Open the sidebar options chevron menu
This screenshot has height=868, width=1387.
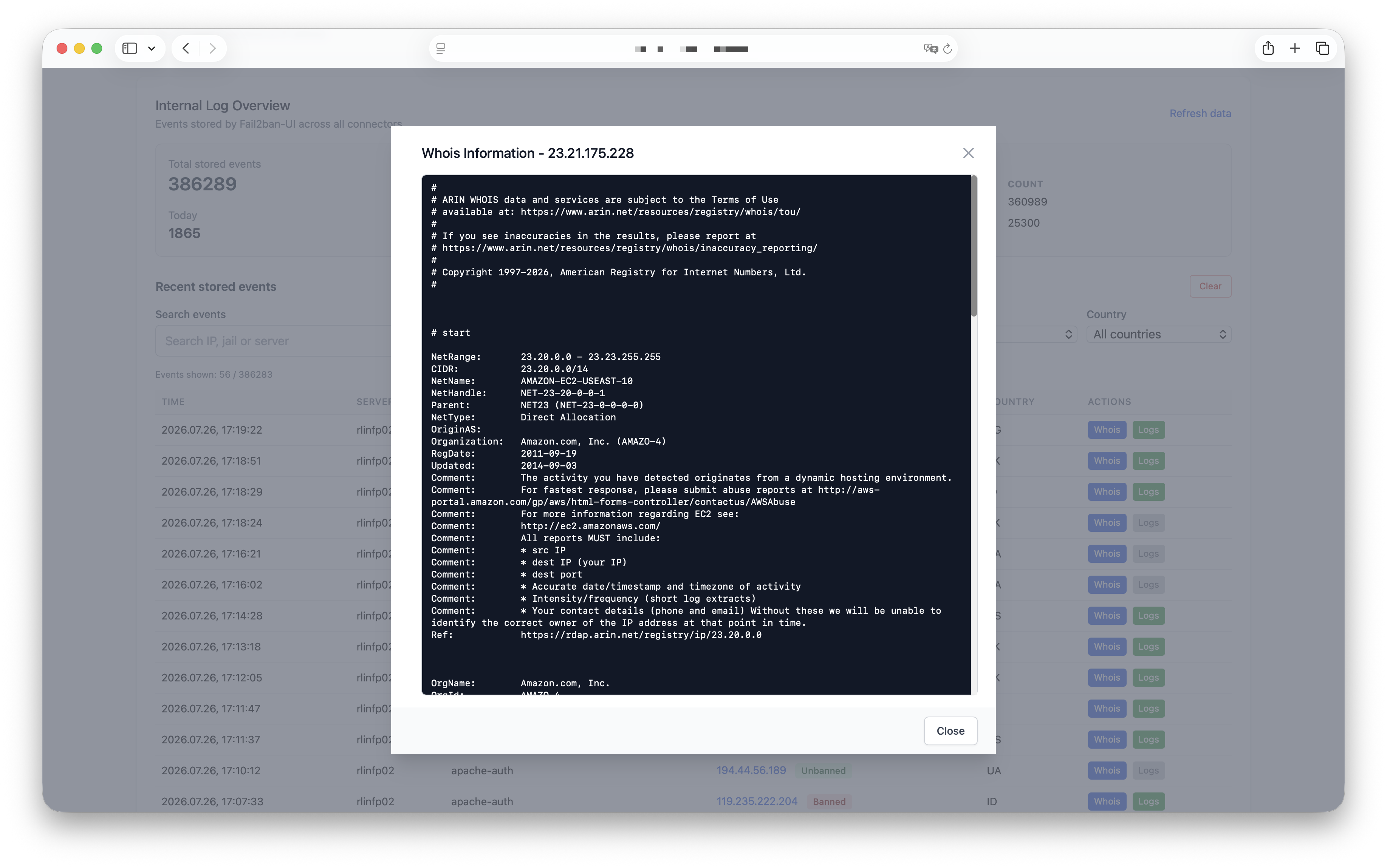point(152,48)
